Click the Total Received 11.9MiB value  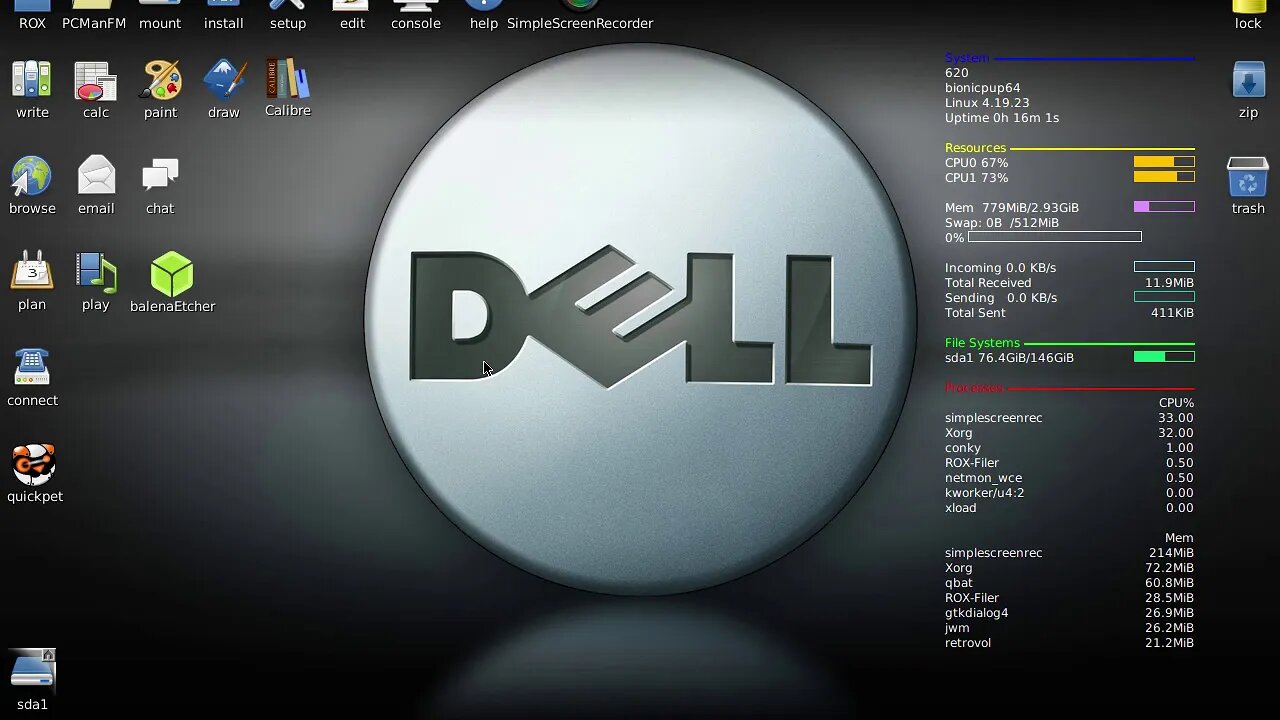[x=1169, y=283]
